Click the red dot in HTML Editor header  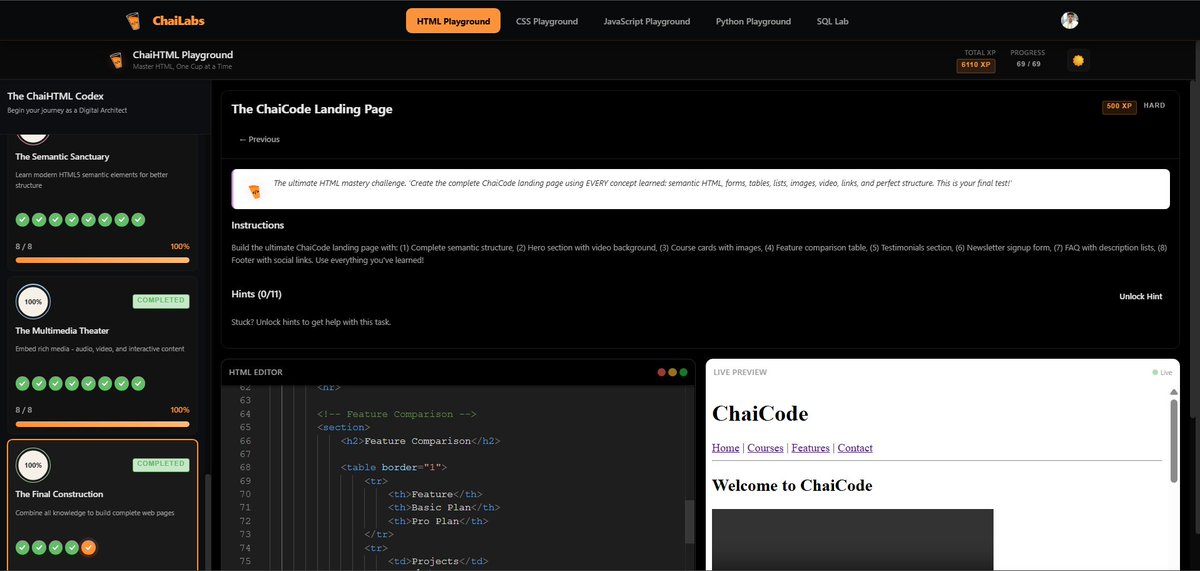click(x=661, y=372)
